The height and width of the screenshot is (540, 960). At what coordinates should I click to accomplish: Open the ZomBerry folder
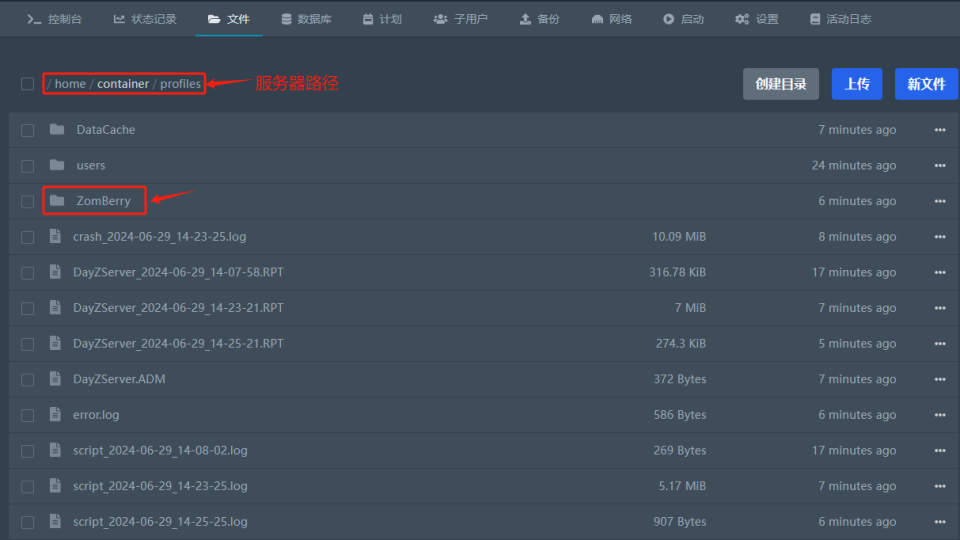[x=103, y=201]
